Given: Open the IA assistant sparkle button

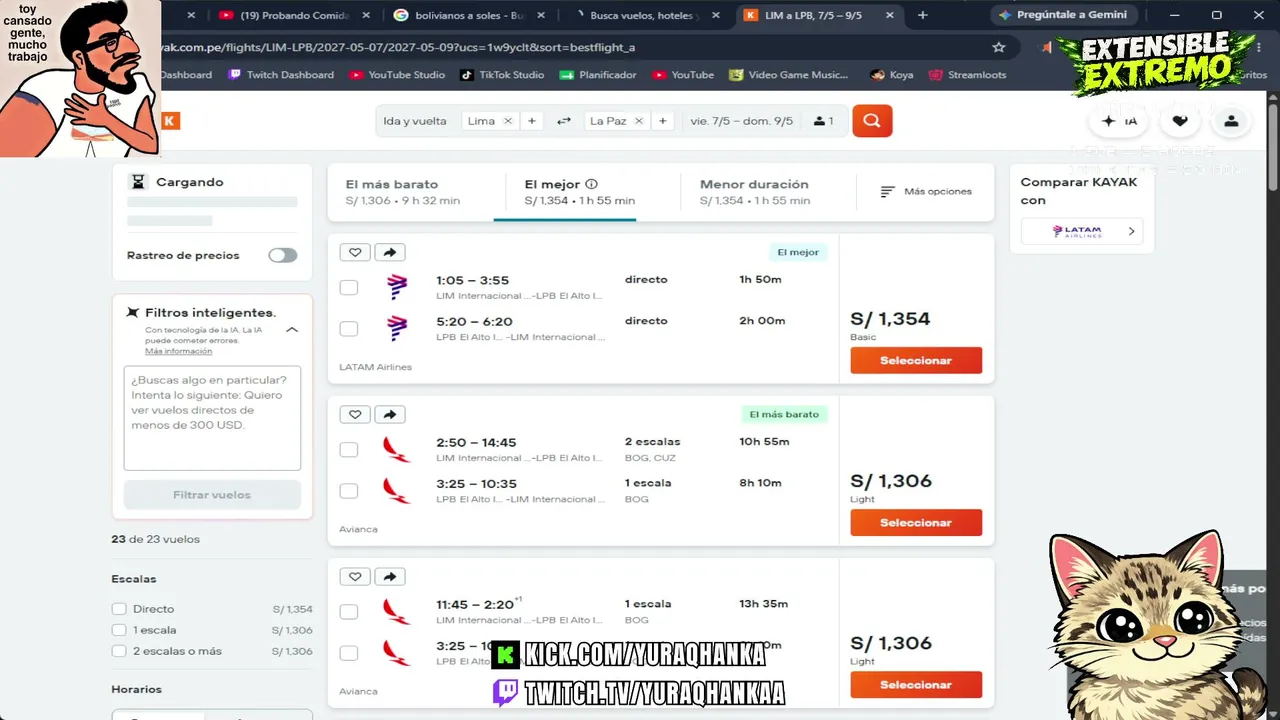Looking at the screenshot, I should pos(1118,121).
